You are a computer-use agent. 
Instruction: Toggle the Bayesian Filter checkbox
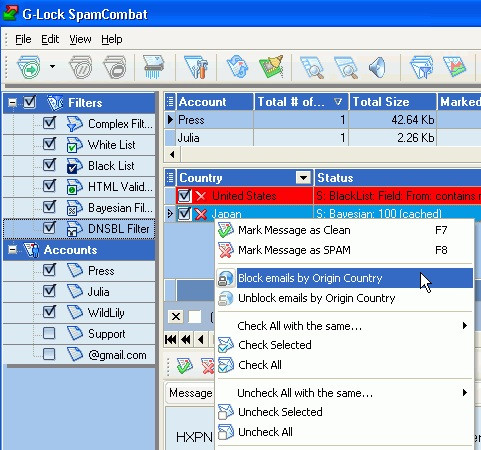pos(49,207)
